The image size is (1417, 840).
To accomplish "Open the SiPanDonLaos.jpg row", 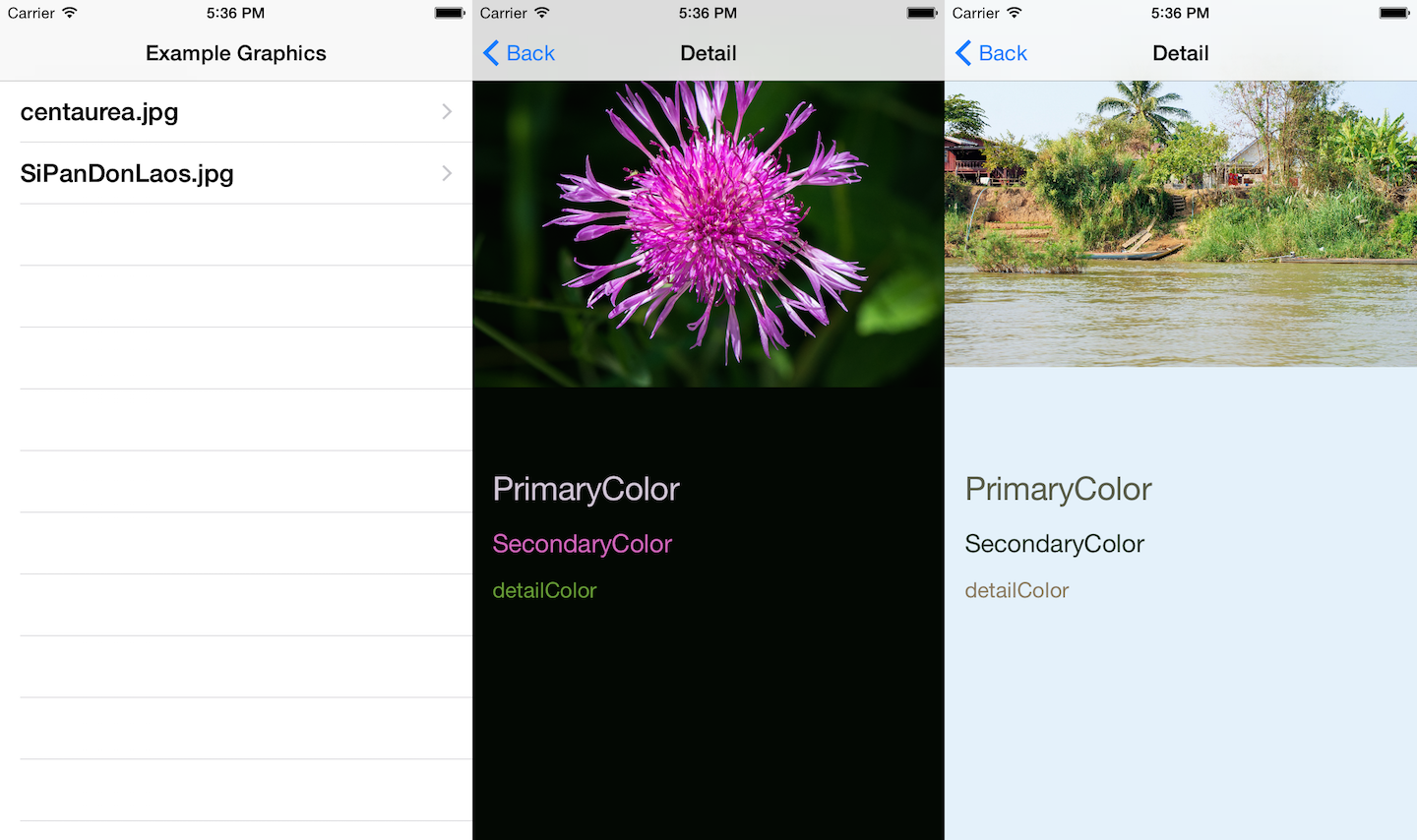I will click(236, 173).
